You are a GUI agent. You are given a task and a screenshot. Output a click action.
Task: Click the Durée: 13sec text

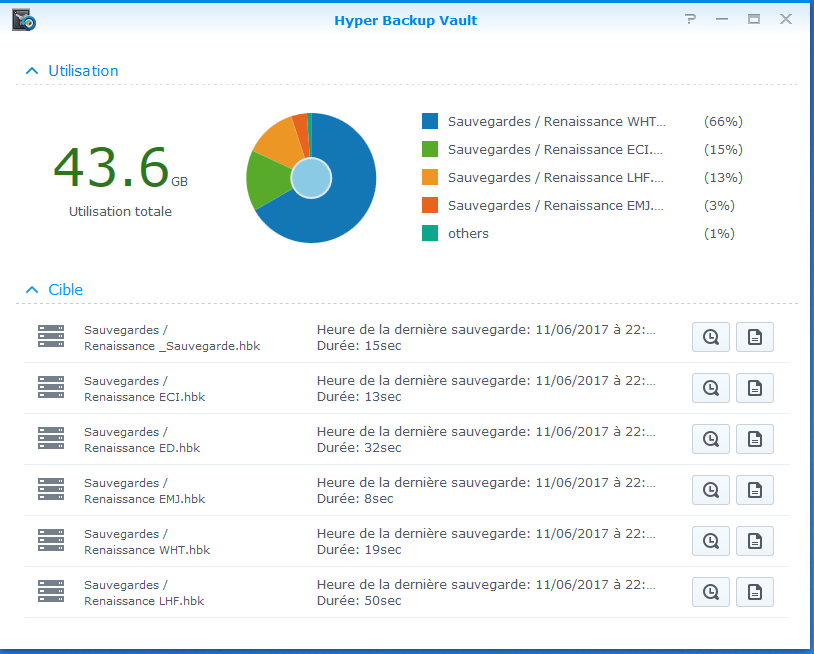[359, 397]
